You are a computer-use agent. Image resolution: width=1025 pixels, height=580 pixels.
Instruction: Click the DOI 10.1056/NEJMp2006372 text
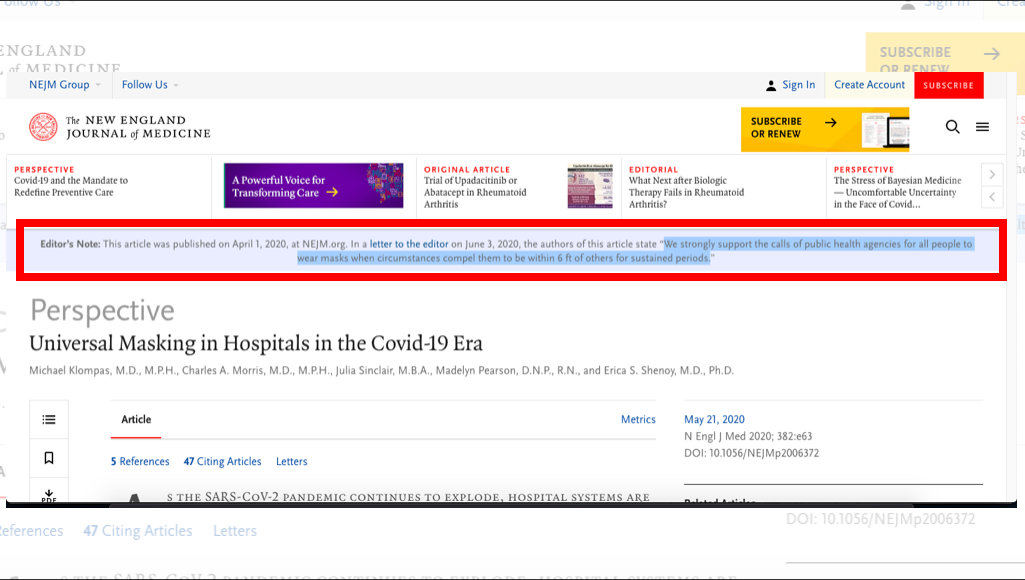click(x=752, y=453)
